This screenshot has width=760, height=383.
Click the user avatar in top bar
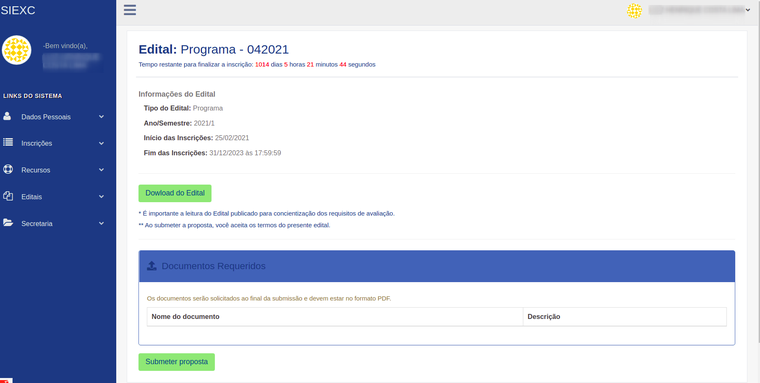pyautogui.click(x=634, y=11)
